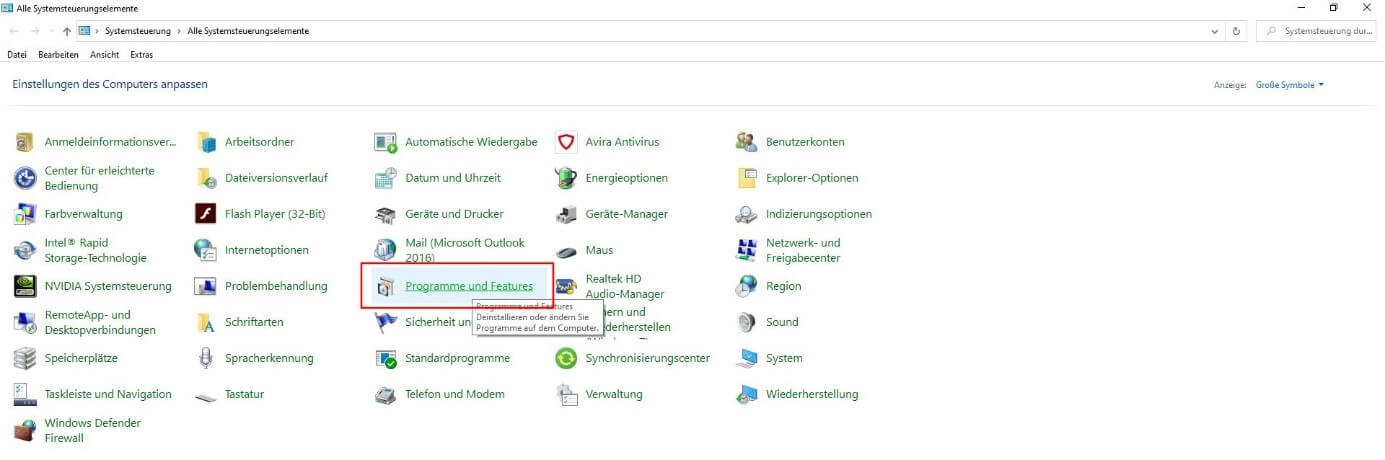Screen dimensions: 1385x460
Task: Open the Avira Antivirus icon
Action: click(x=567, y=142)
